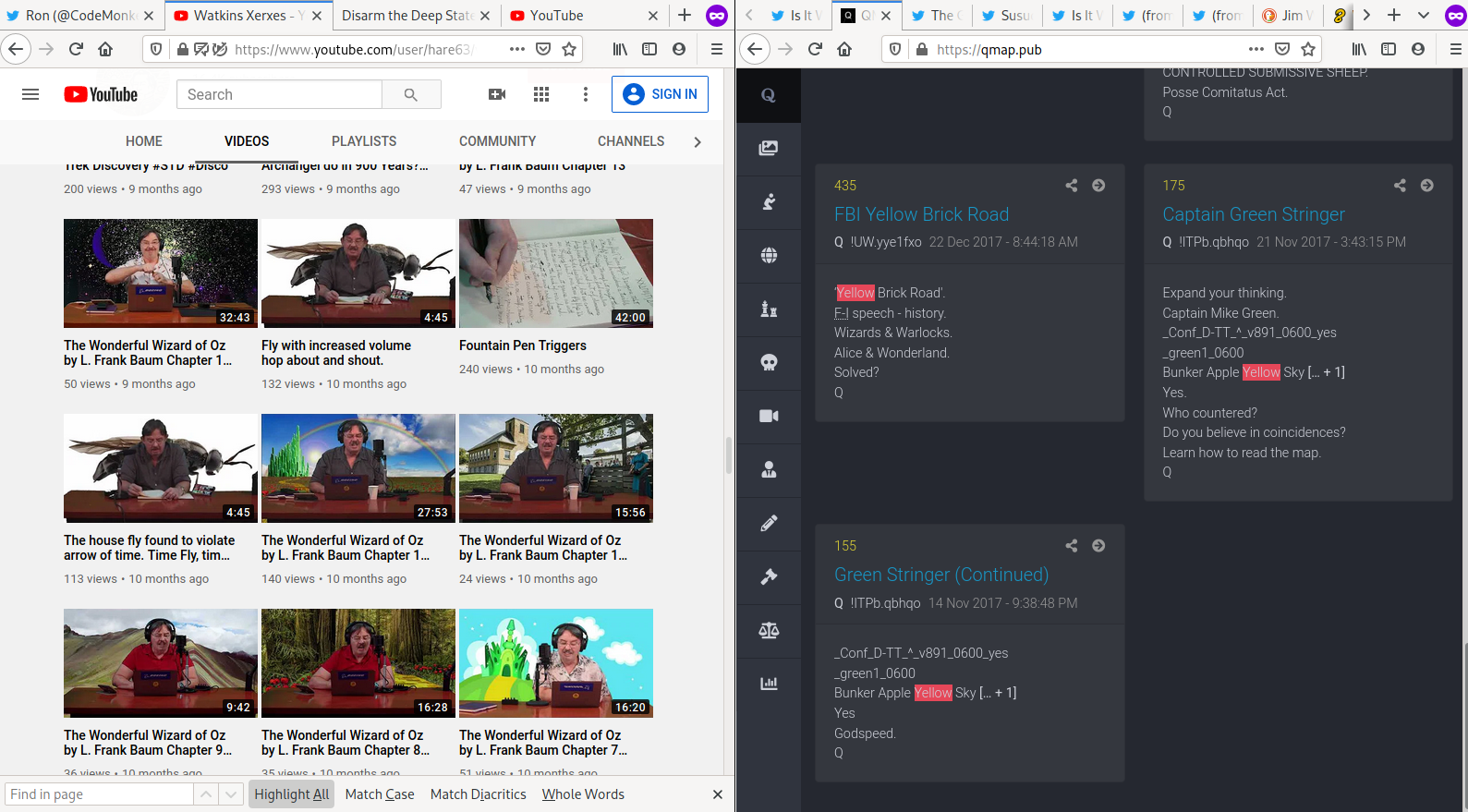This screenshot has width=1468, height=812.
Task: Open the list all tabs dropdown arrow
Action: [x=1424, y=15]
